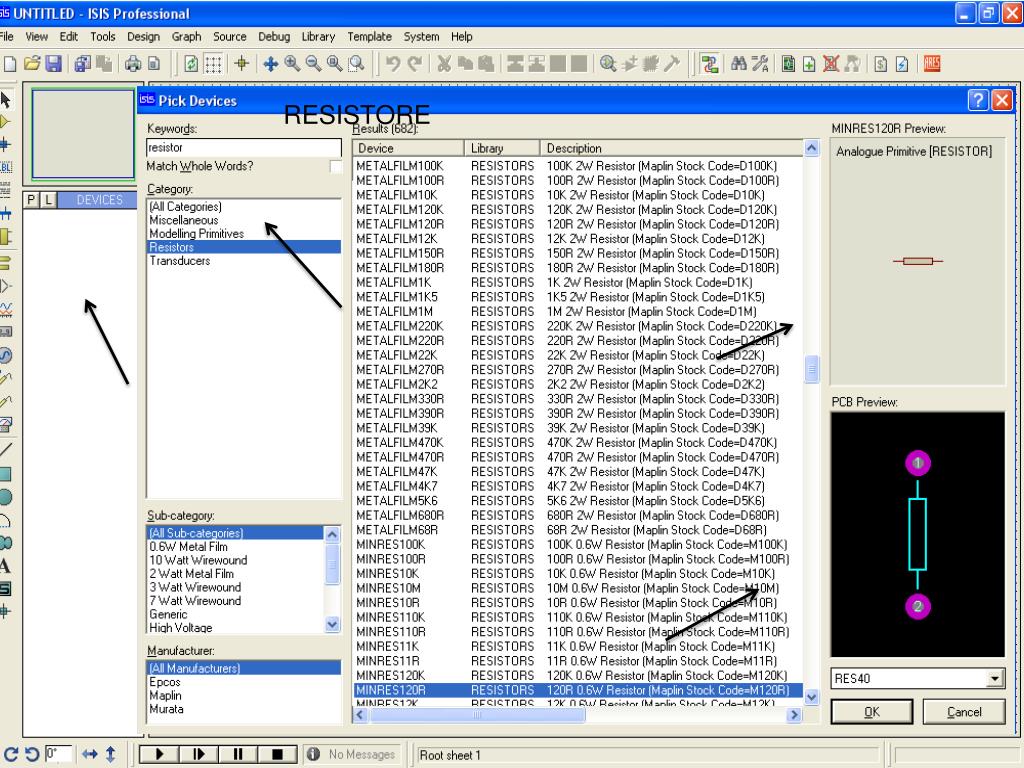Generate the bill of materials report
This screenshot has width=1024, height=768.
[880, 63]
